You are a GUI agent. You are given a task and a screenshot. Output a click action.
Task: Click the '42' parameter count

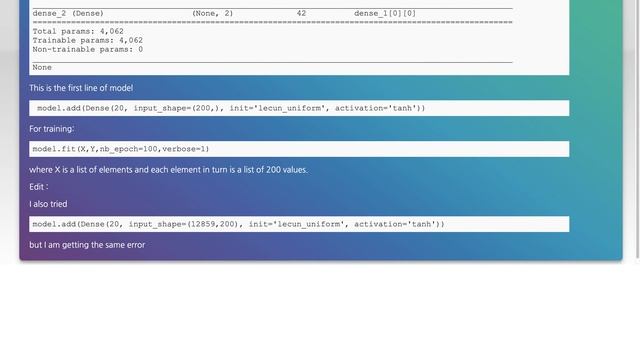coord(301,13)
